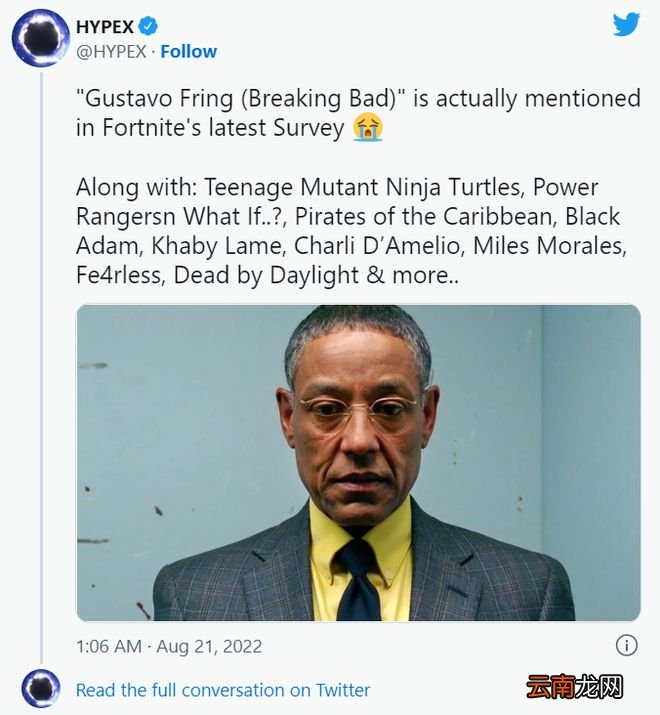Click the "Gustavo Fring (Breaking Bad)" tweet sentence

tap(358, 113)
